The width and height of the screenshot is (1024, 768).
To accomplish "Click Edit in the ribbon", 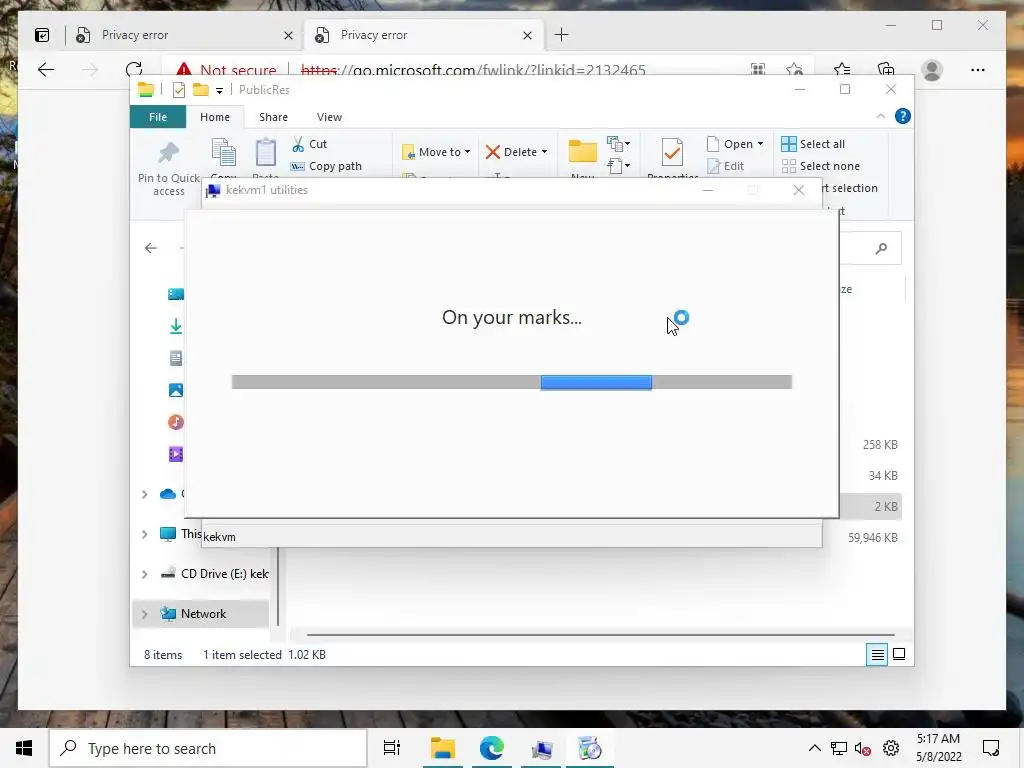I will point(726,166).
